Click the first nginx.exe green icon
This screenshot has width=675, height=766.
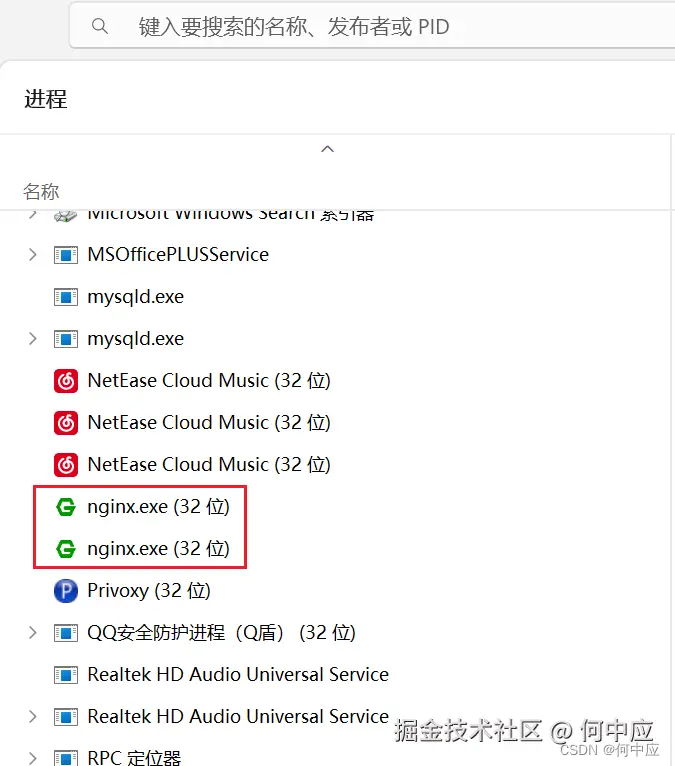pos(65,507)
